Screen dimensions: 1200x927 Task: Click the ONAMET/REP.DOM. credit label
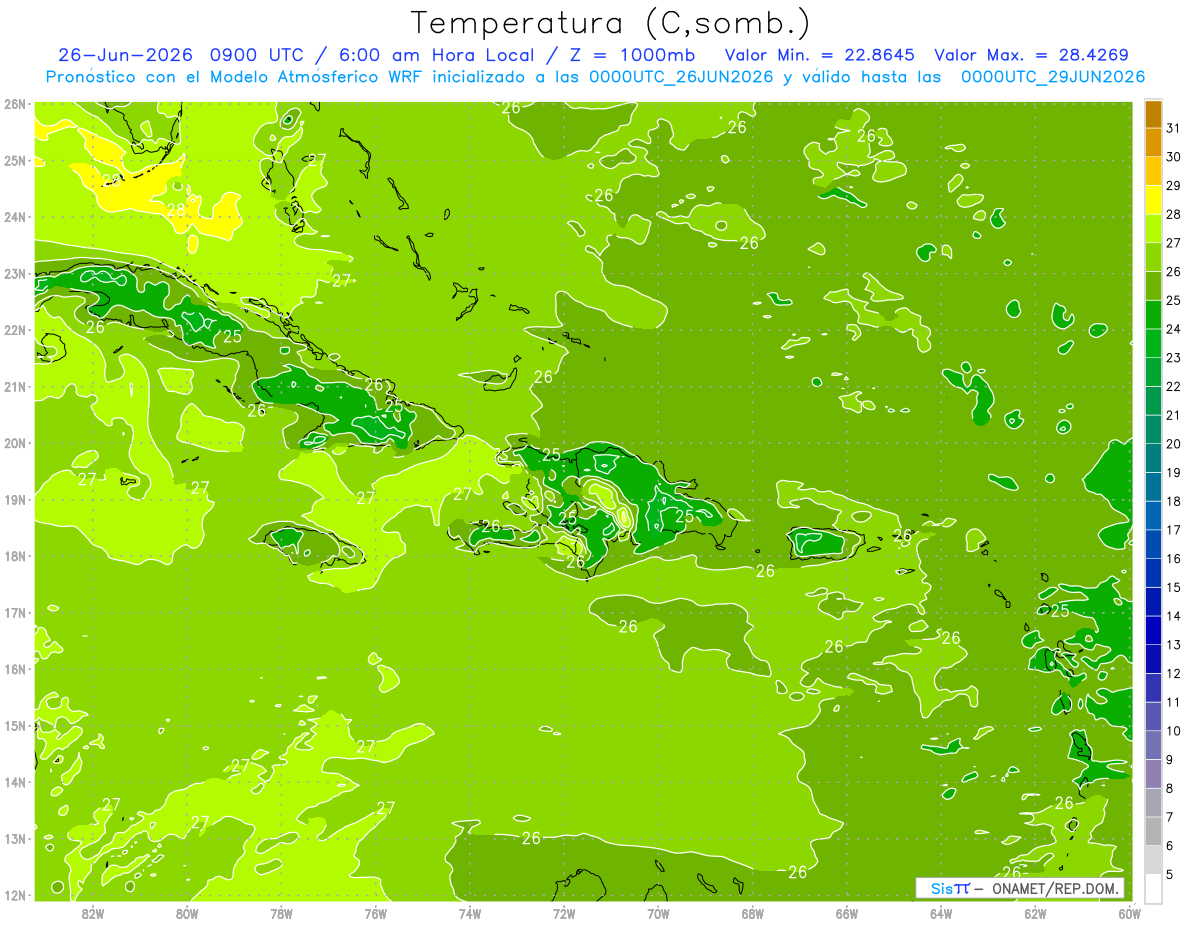tap(1055, 888)
